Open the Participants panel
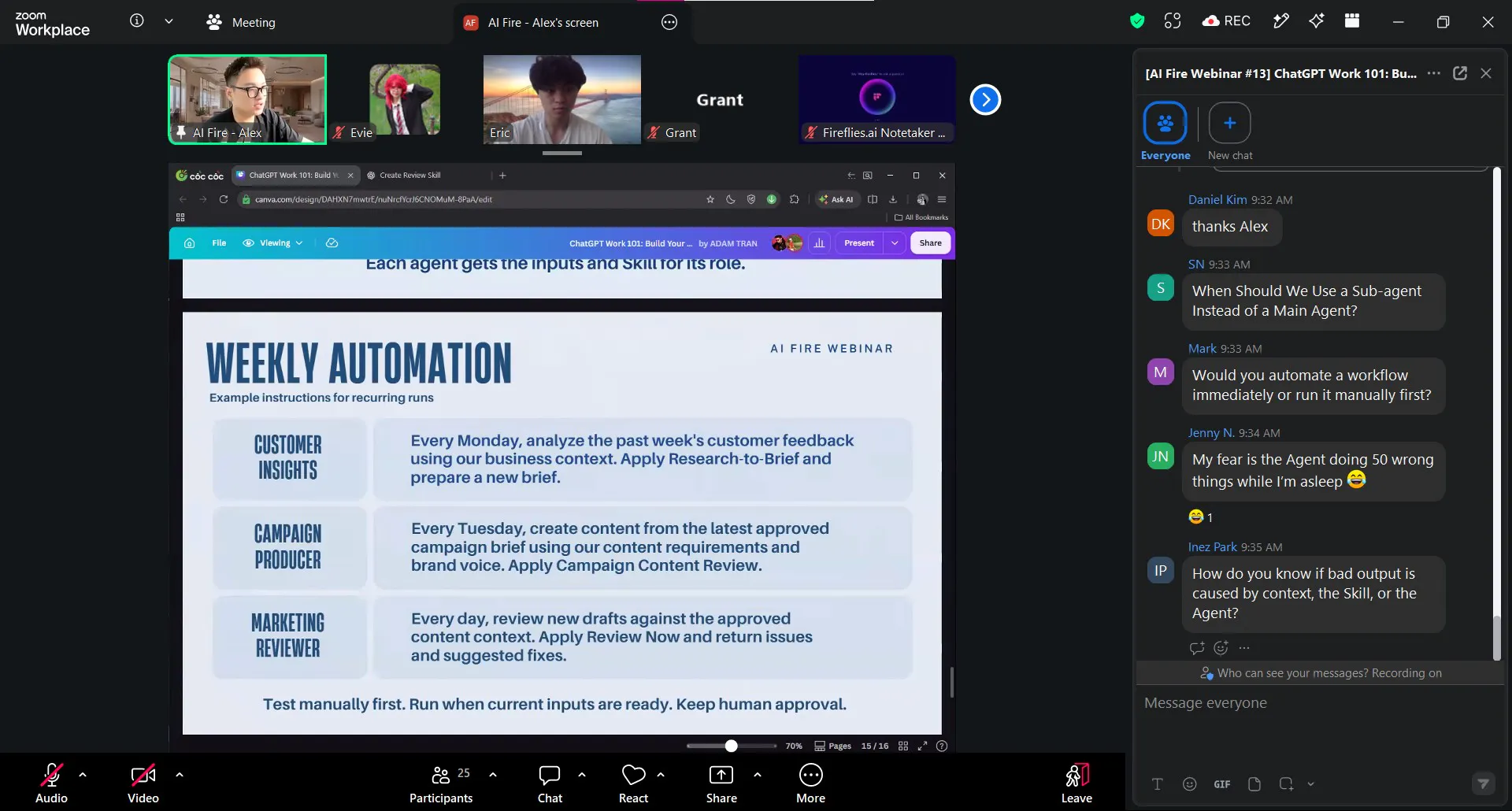This screenshot has height=811, width=1512. point(441,783)
